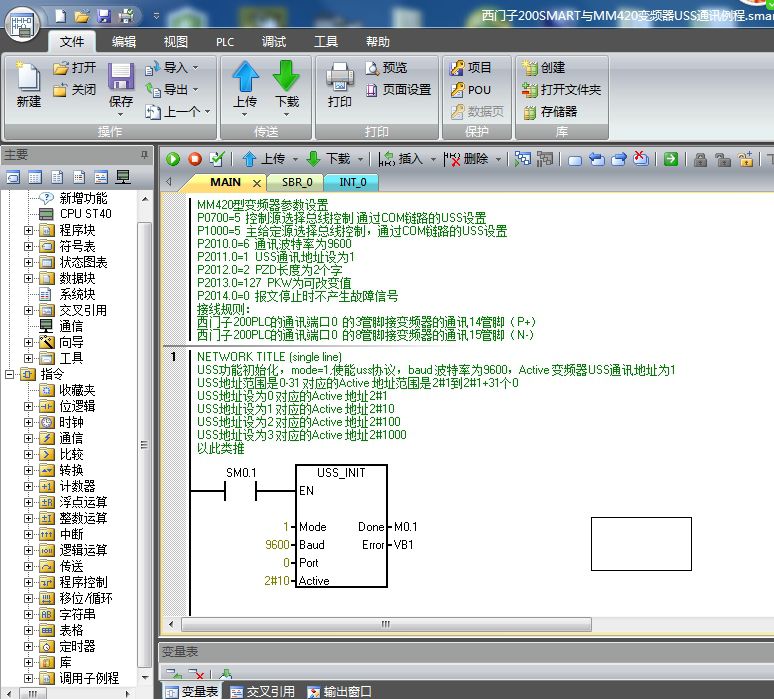Expand the 数据块 tree node
This screenshot has width=774, height=699.
29,278
